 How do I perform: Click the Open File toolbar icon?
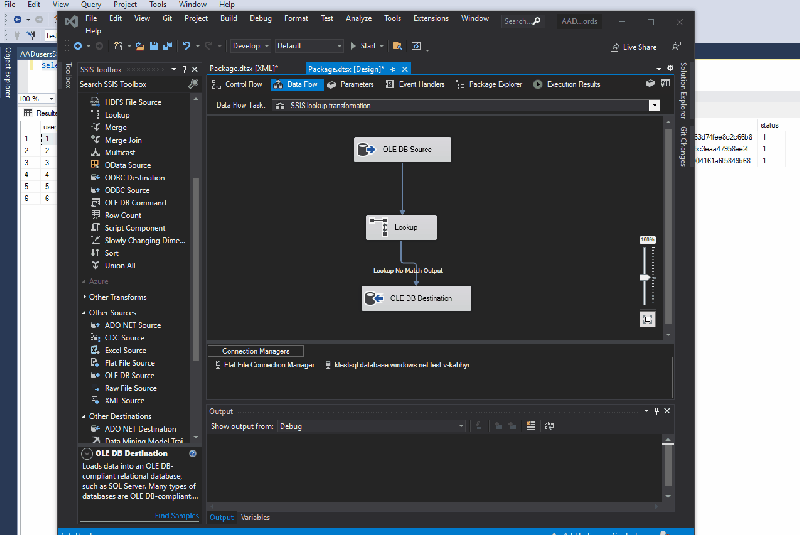pos(140,46)
